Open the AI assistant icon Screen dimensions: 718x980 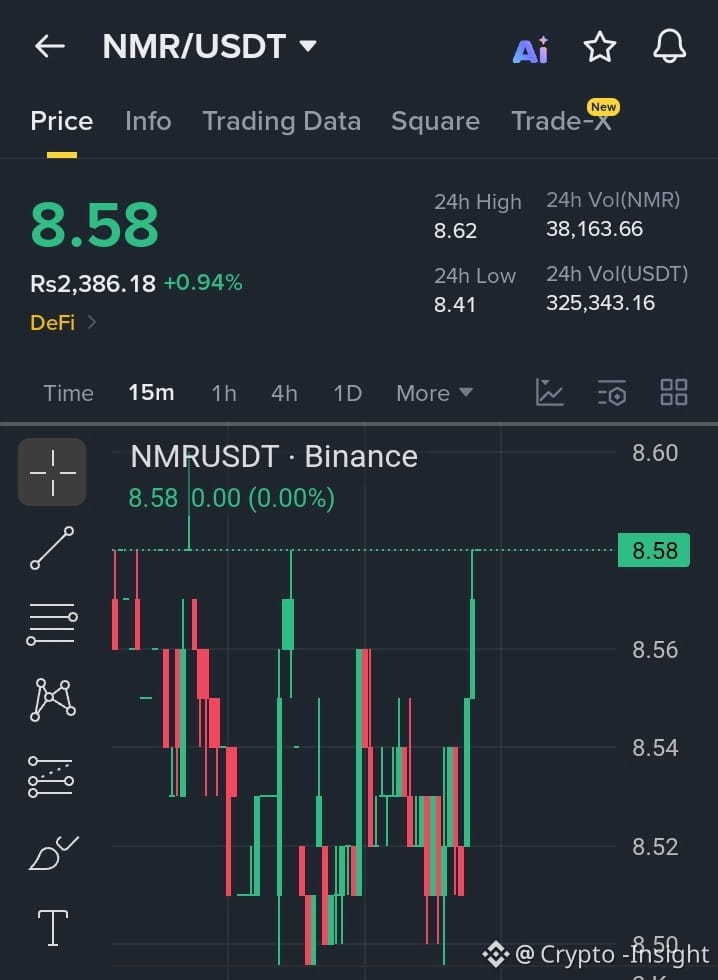click(531, 49)
